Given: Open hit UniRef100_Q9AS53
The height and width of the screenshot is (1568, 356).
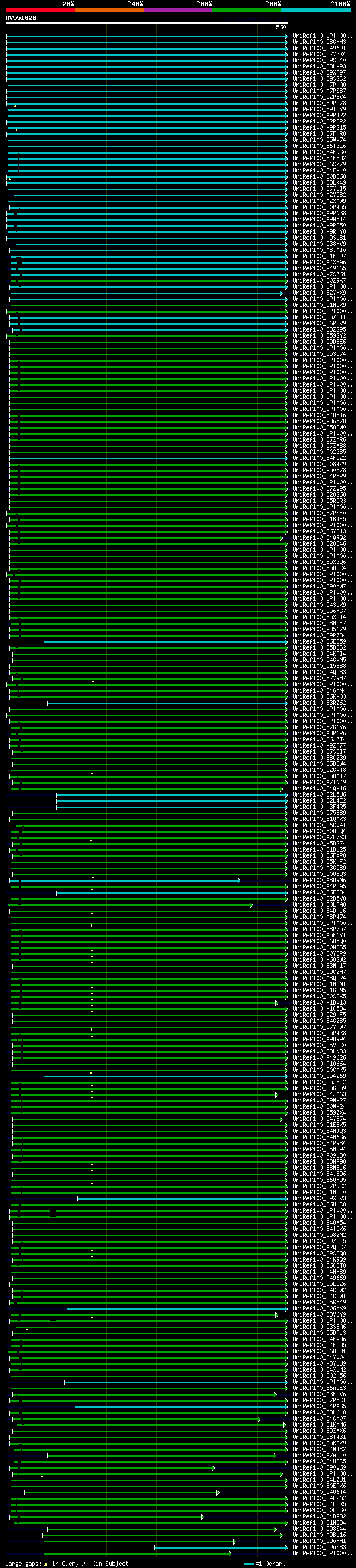Looking at the screenshot, I should coord(319,1547).
